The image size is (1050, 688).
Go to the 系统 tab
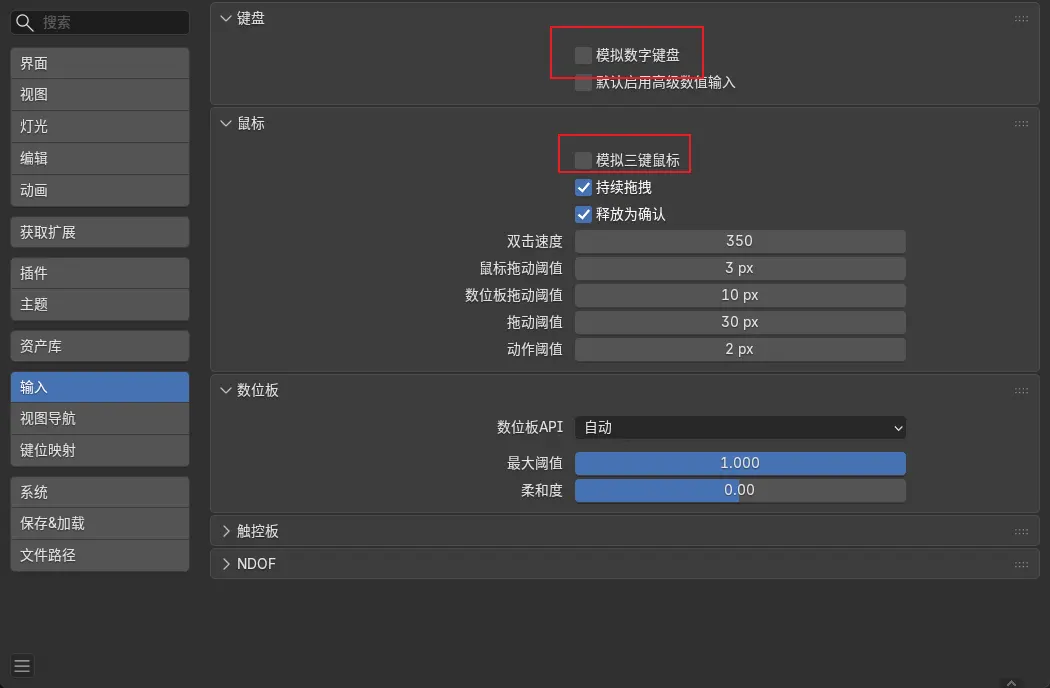(x=100, y=492)
